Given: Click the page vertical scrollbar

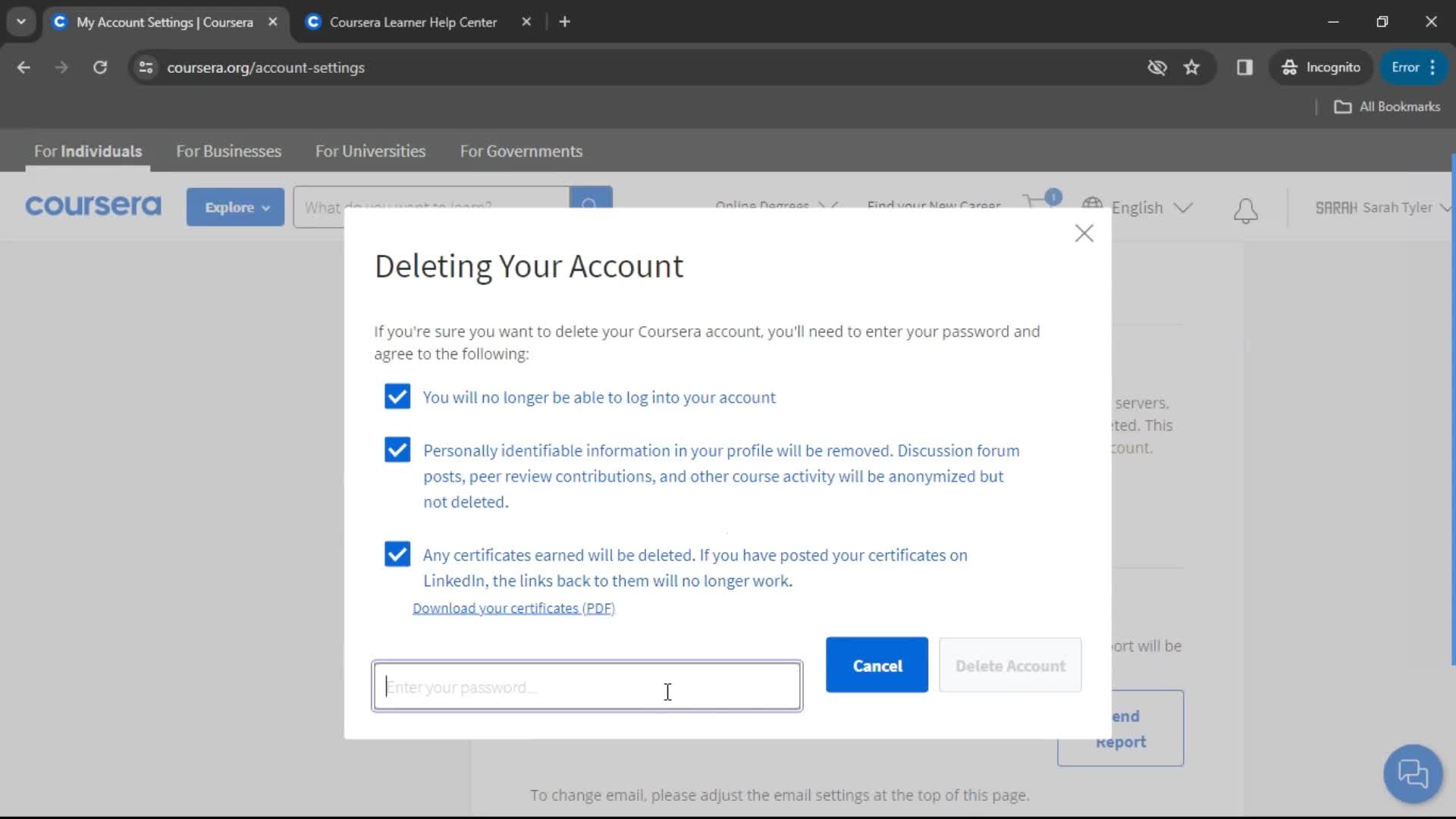Looking at the screenshot, I should pos(1452,409).
